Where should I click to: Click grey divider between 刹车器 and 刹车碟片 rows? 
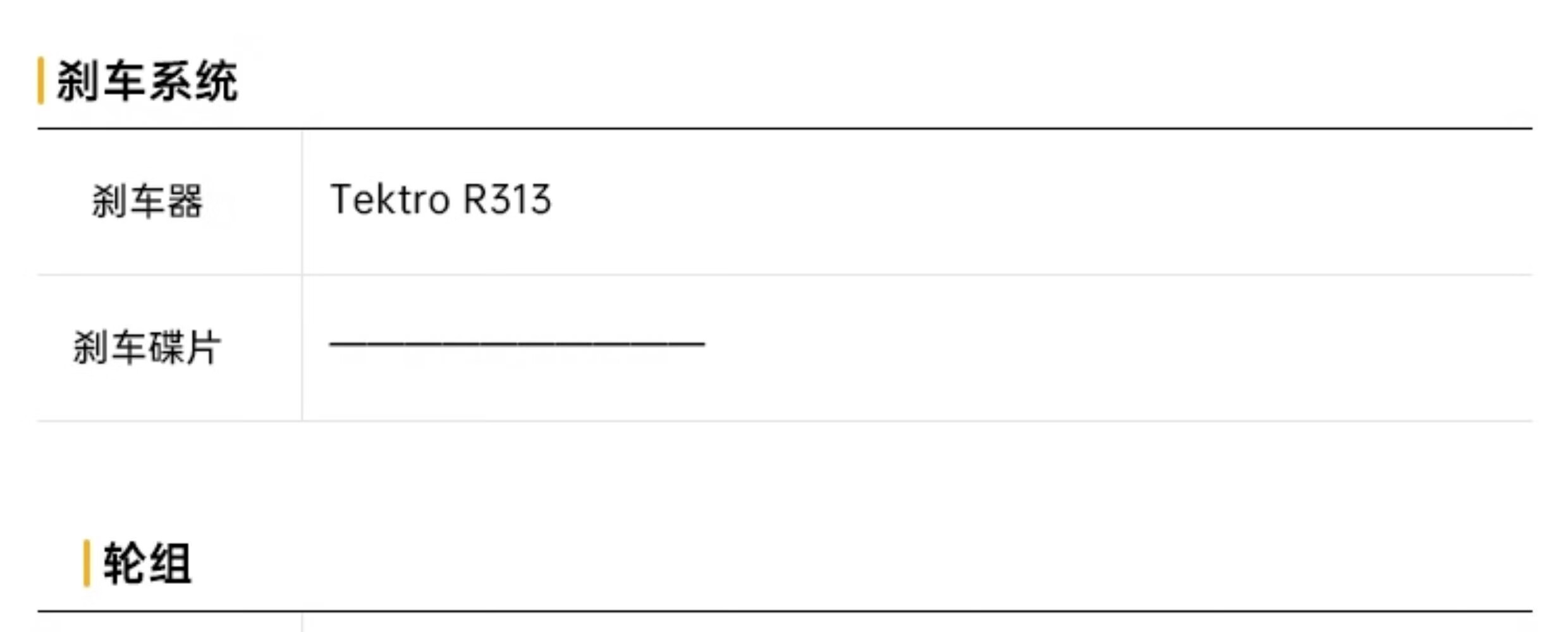(x=785, y=275)
